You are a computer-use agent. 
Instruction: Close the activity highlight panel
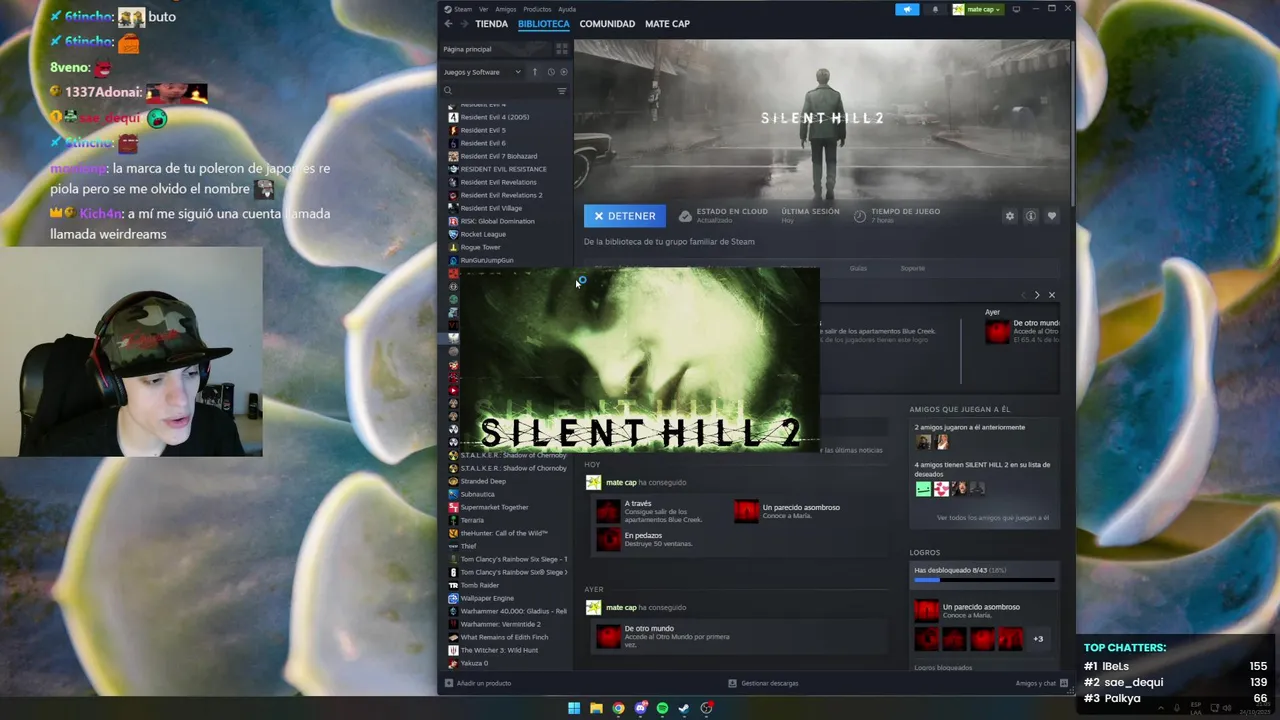1052,295
